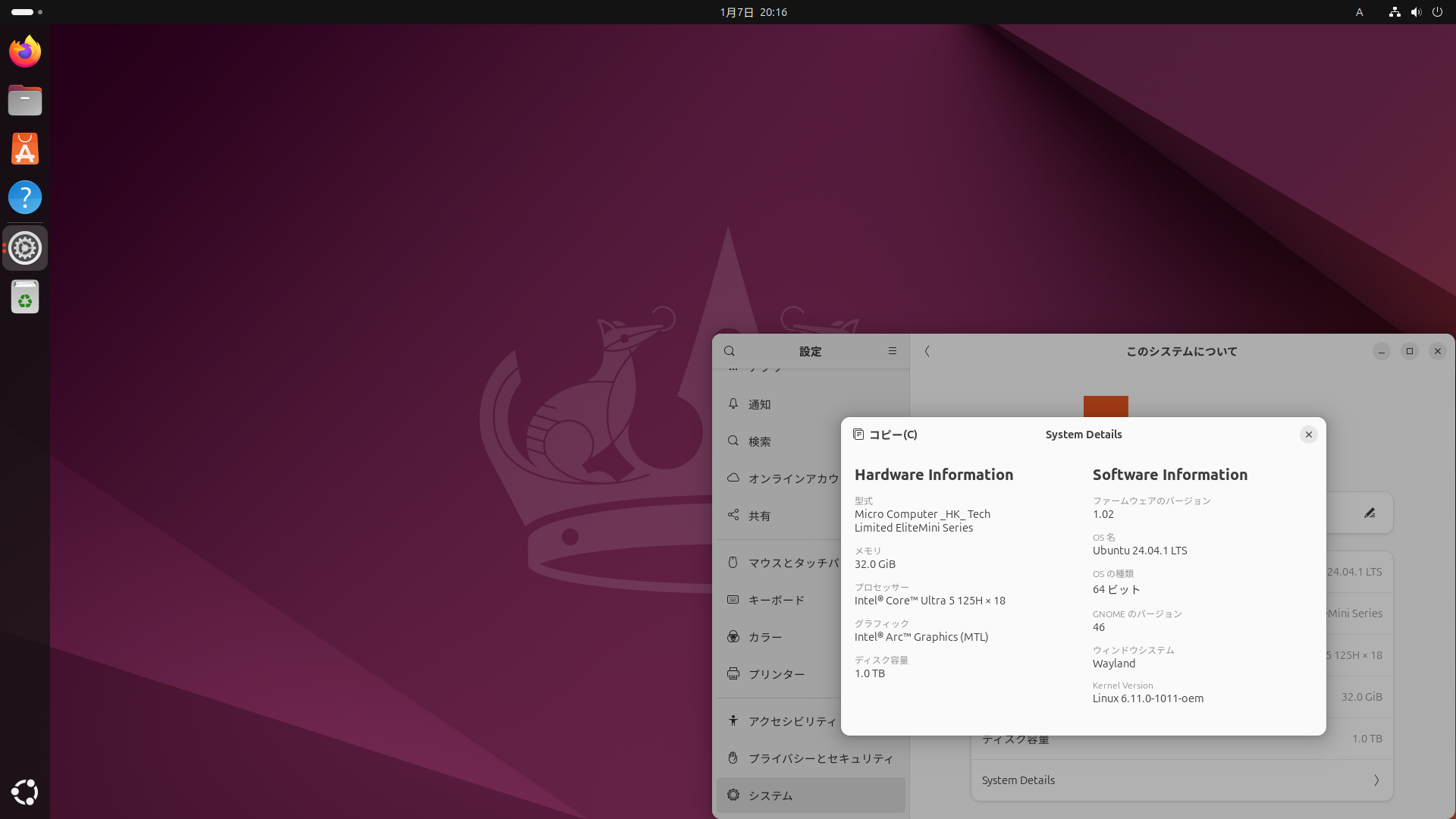Click the pencil edit icon for device name
Image resolution: width=1456 pixels, height=819 pixels.
(1370, 513)
